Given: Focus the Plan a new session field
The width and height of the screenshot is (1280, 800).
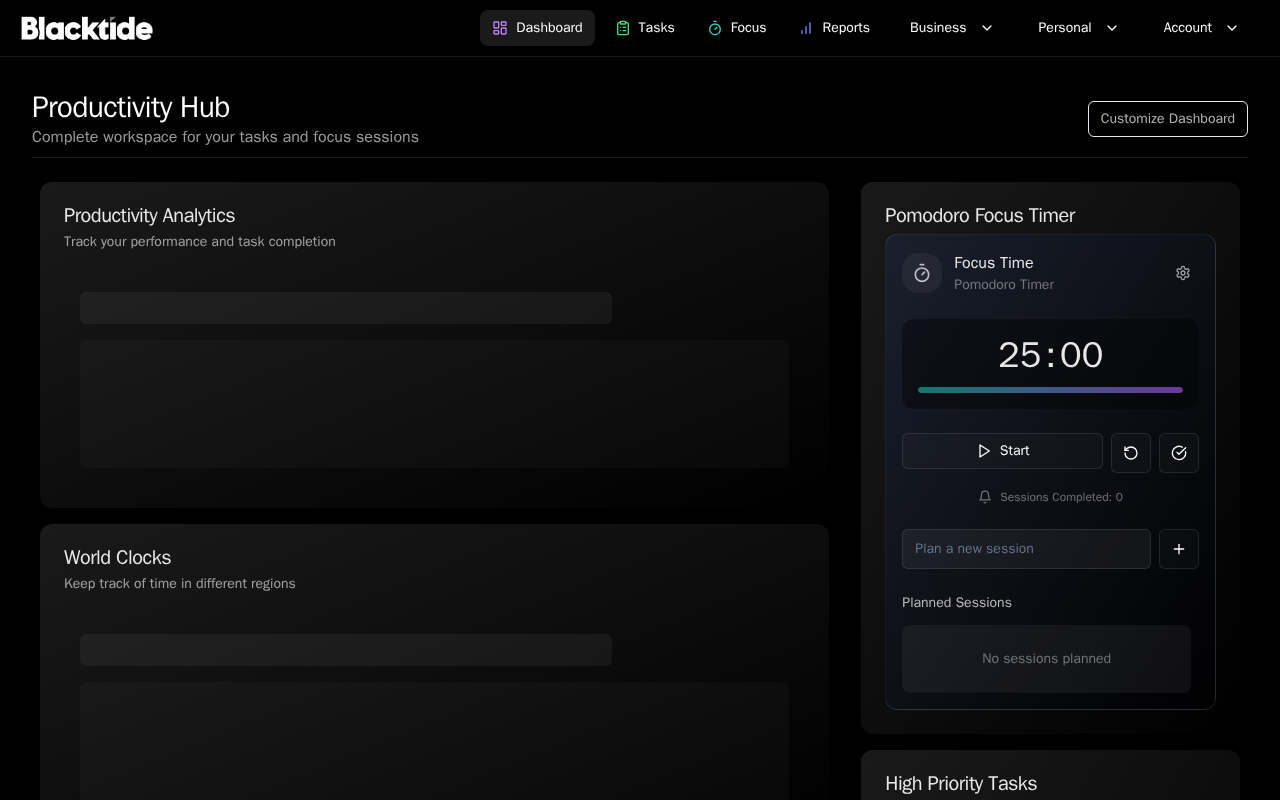Looking at the screenshot, I should point(1026,549).
